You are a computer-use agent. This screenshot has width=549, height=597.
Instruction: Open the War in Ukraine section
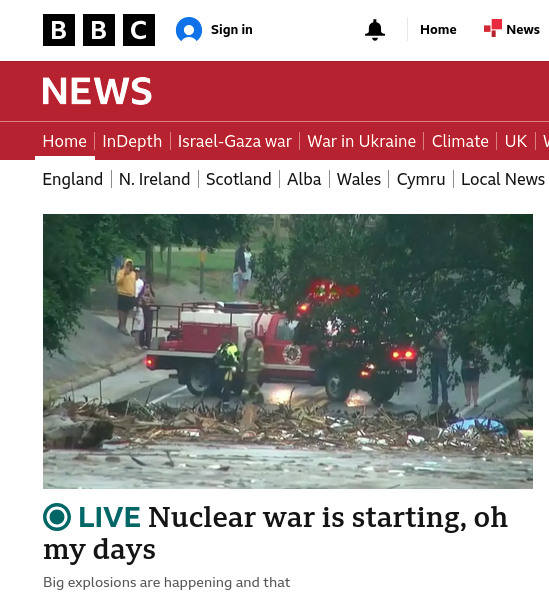pyautogui.click(x=361, y=142)
